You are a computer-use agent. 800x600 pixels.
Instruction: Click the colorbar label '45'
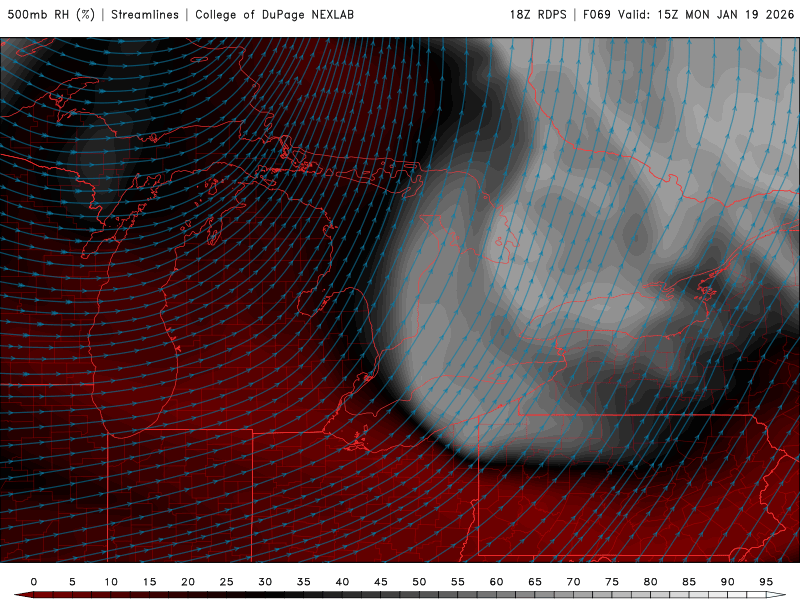[x=381, y=582]
